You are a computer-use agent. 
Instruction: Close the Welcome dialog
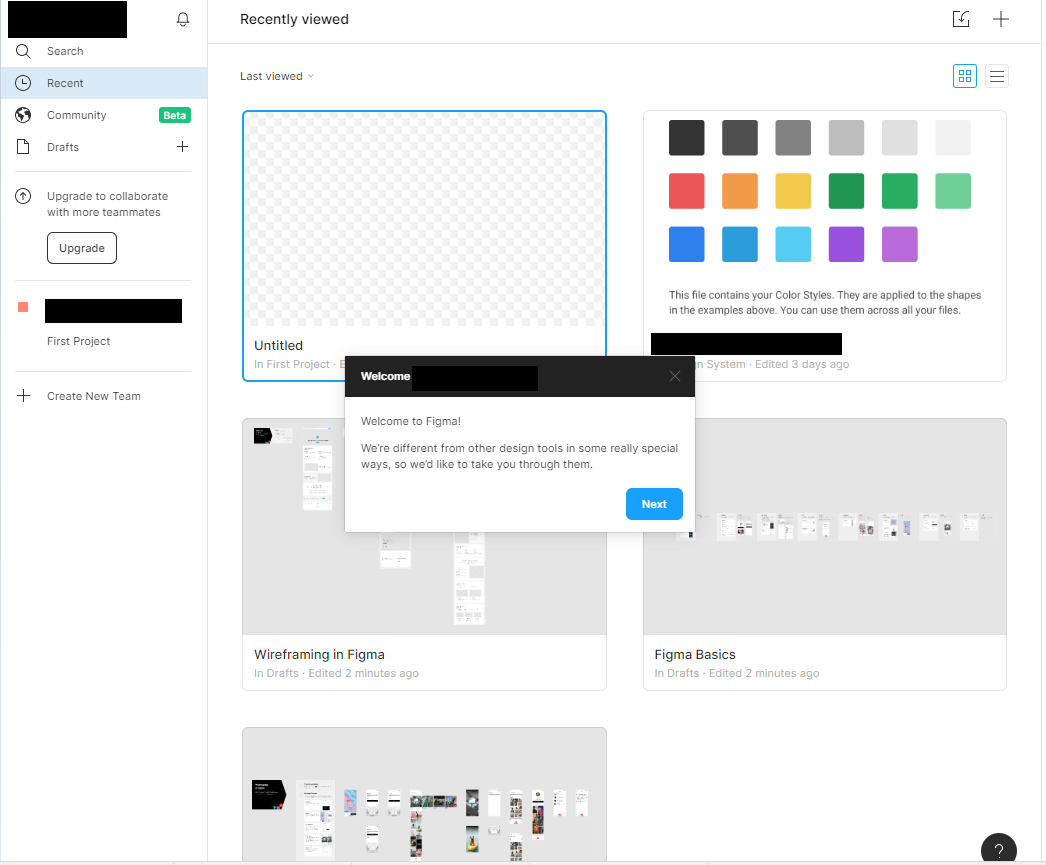coord(675,376)
